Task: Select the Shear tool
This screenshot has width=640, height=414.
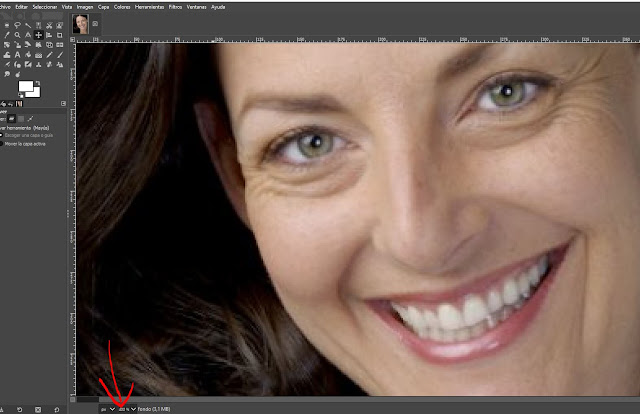Action: [x=28, y=45]
